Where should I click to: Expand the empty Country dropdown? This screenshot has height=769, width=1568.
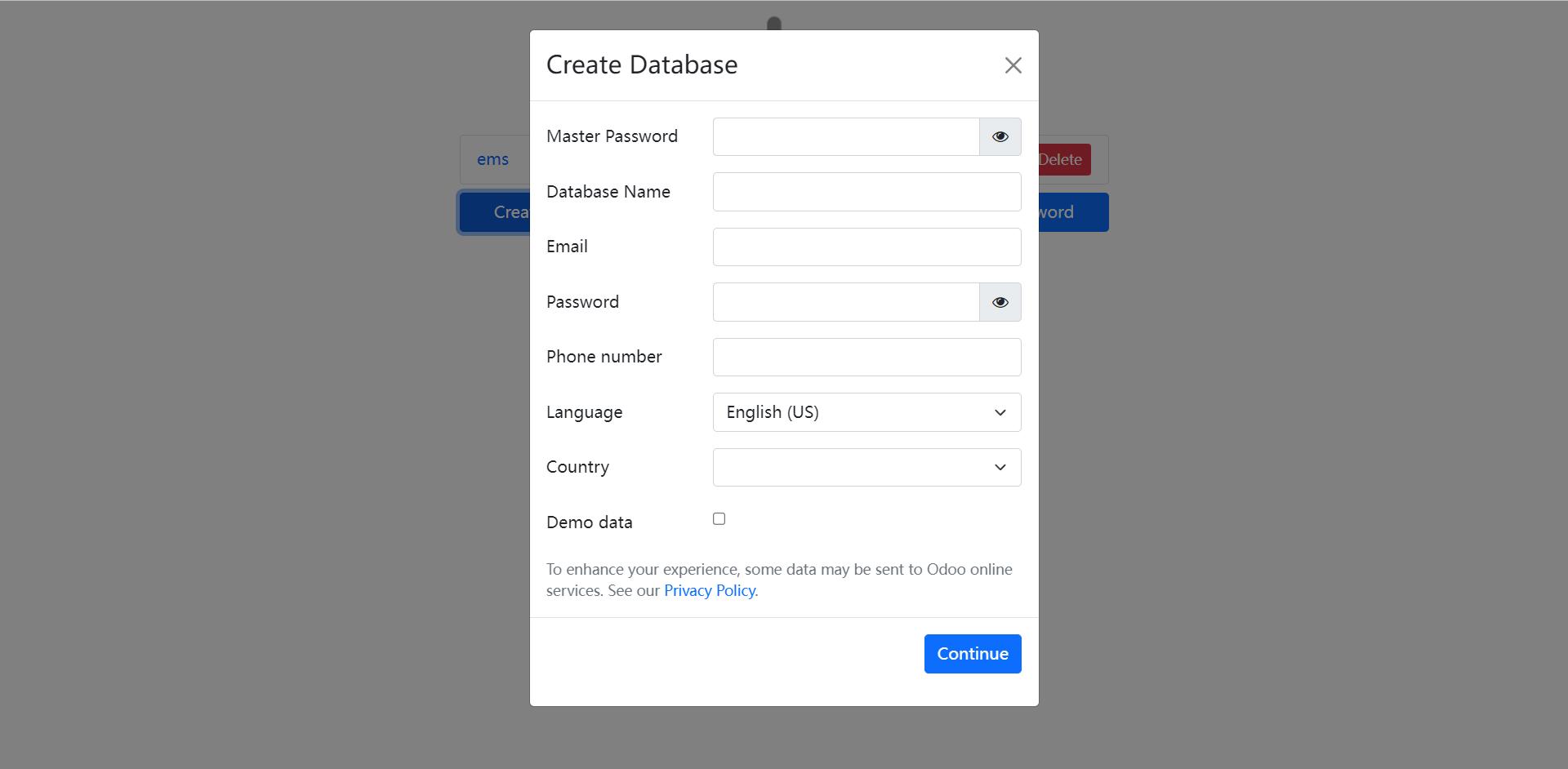(x=866, y=468)
